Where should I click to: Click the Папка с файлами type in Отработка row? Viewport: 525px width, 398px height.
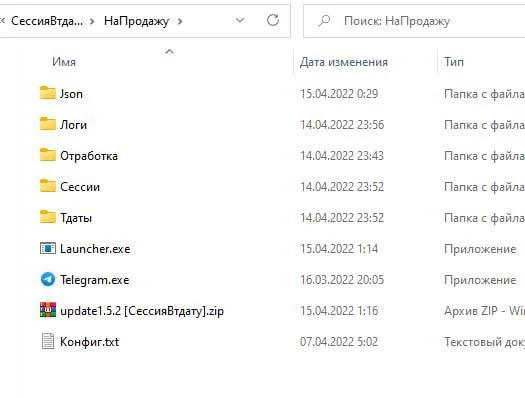pyautogui.click(x=484, y=156)
